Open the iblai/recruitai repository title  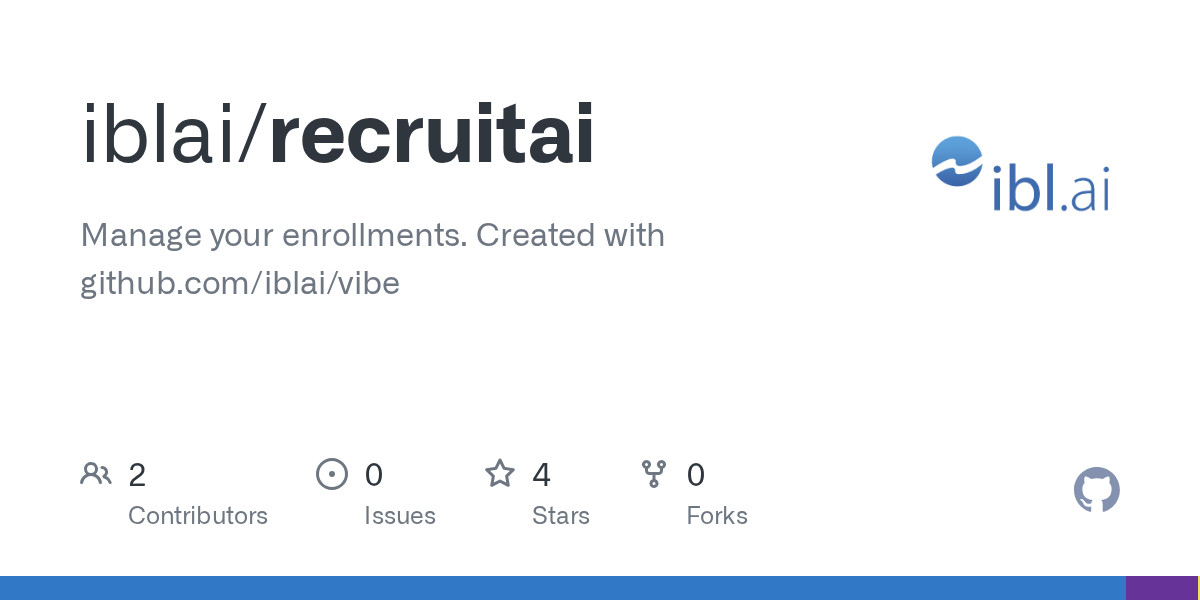[338, 134]
